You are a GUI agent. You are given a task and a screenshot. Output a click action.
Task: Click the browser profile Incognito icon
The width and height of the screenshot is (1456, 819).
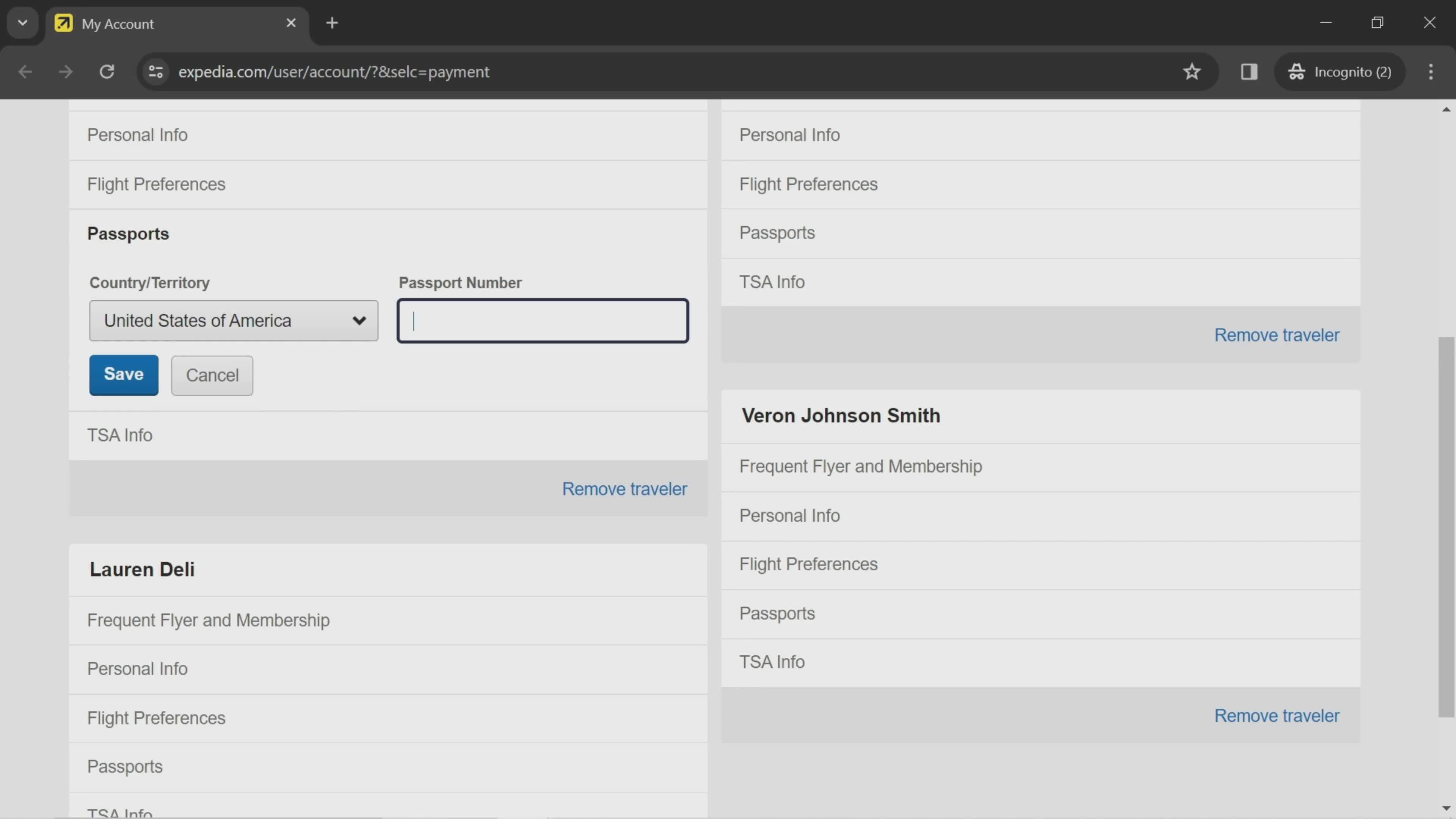point(1298,71)
